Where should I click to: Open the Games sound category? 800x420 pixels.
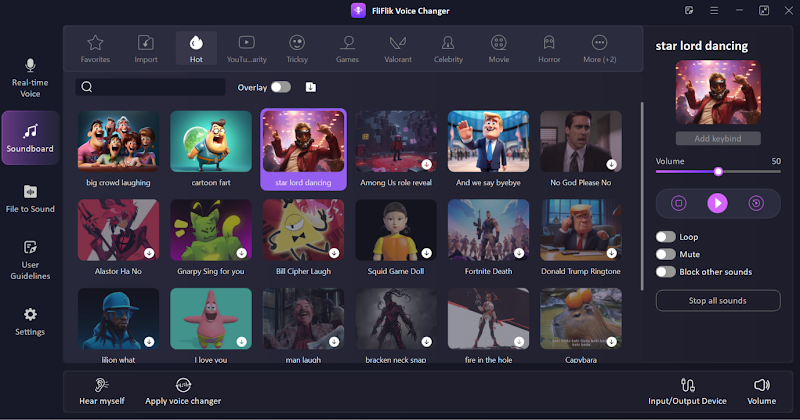pos(347,48)
